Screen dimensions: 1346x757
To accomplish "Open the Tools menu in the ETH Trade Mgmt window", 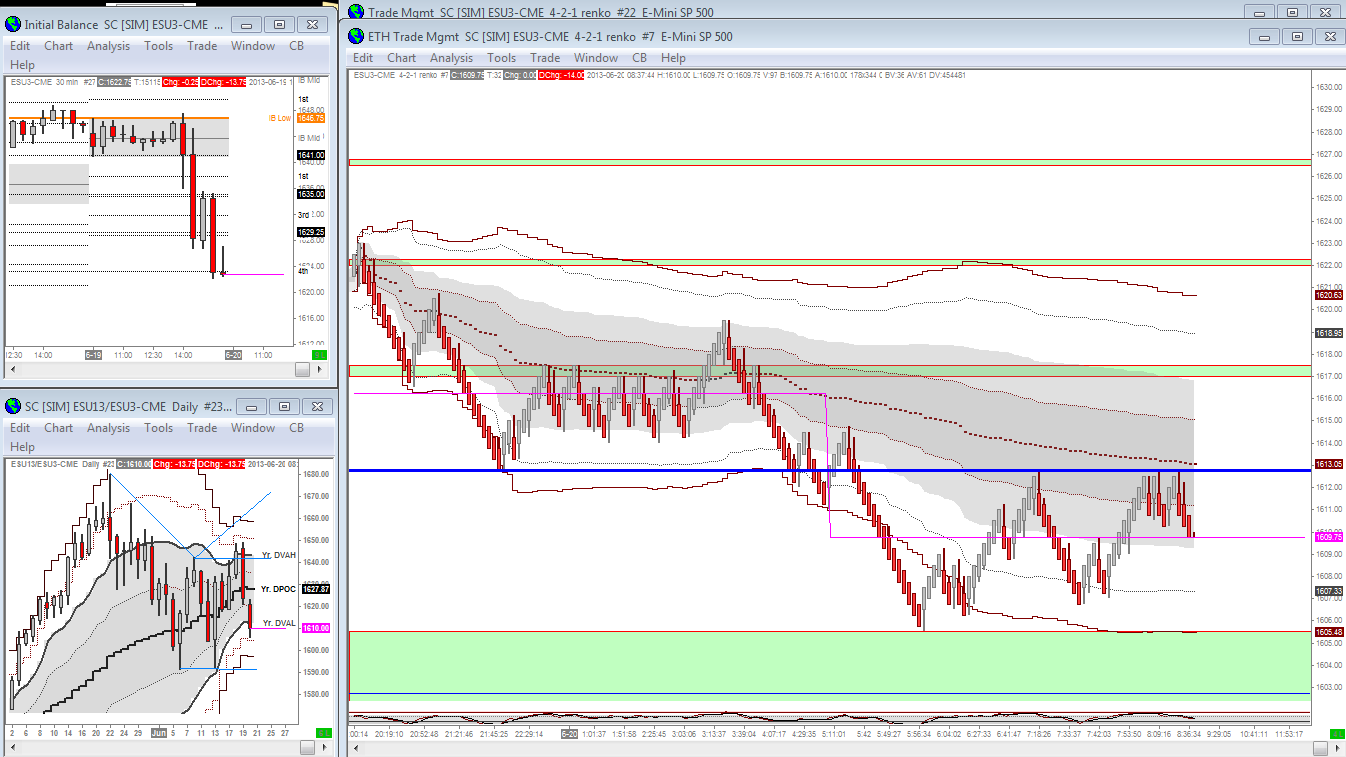I will coord(501,58).
